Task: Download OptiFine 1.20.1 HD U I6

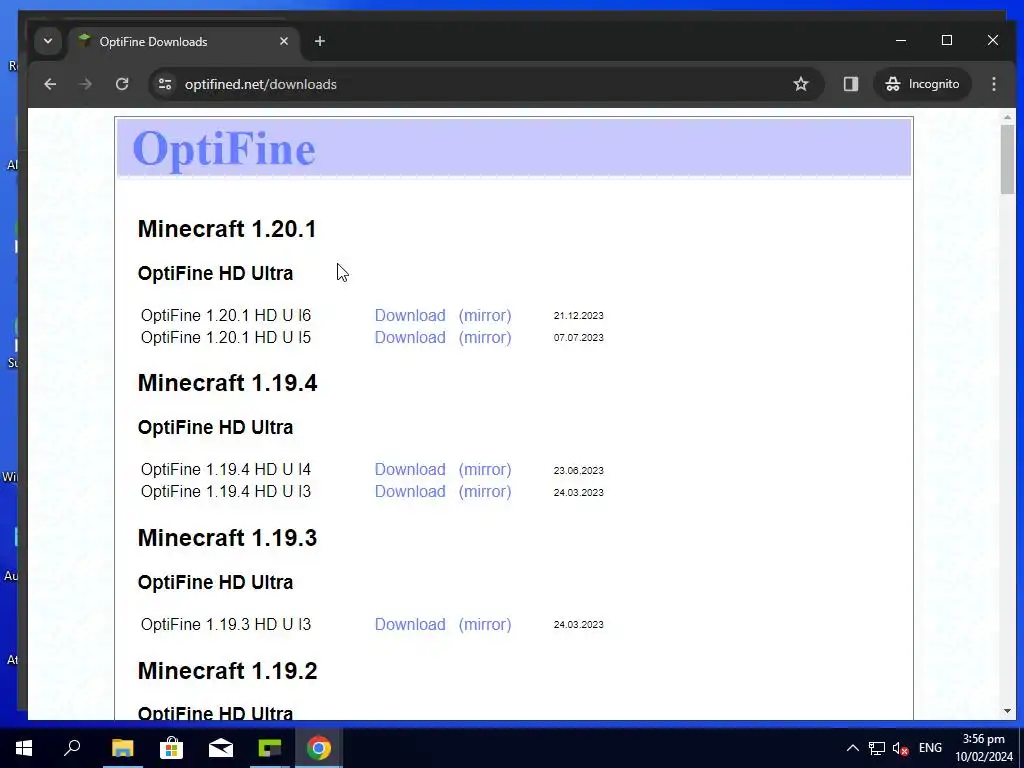Action: pos(410,315)
